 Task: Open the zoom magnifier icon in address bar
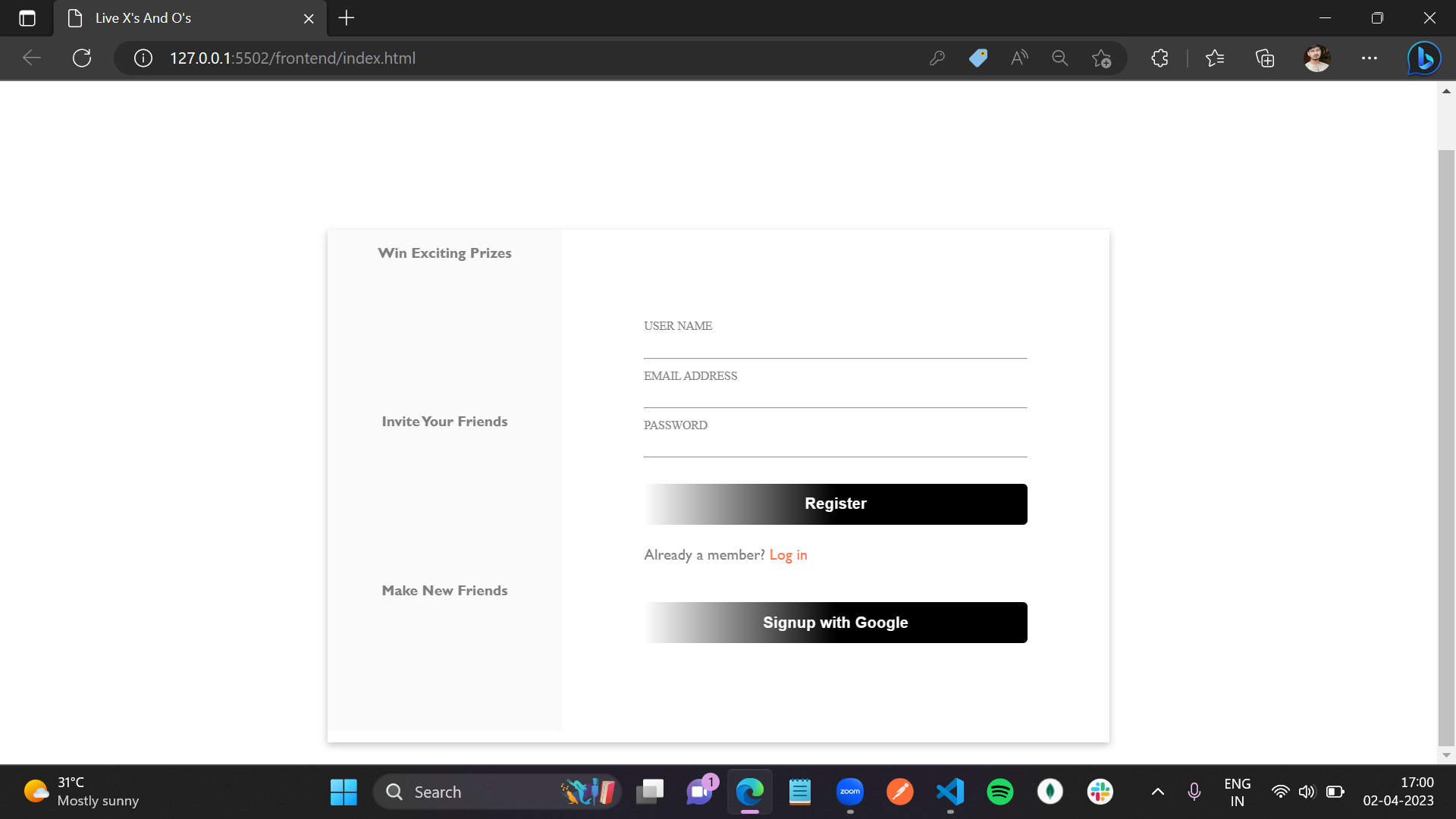point(1060,58)
